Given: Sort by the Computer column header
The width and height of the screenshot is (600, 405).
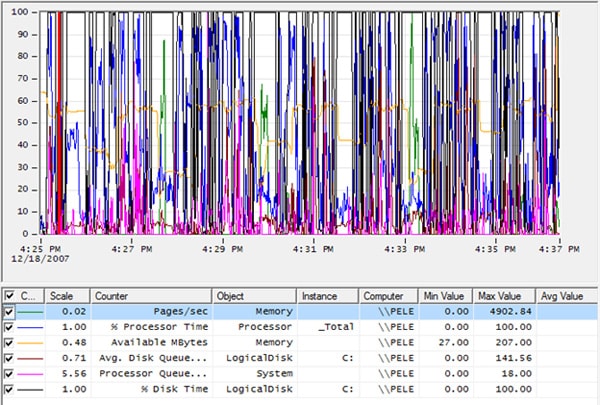Looking at the screenshot, I should pos(388,296).
